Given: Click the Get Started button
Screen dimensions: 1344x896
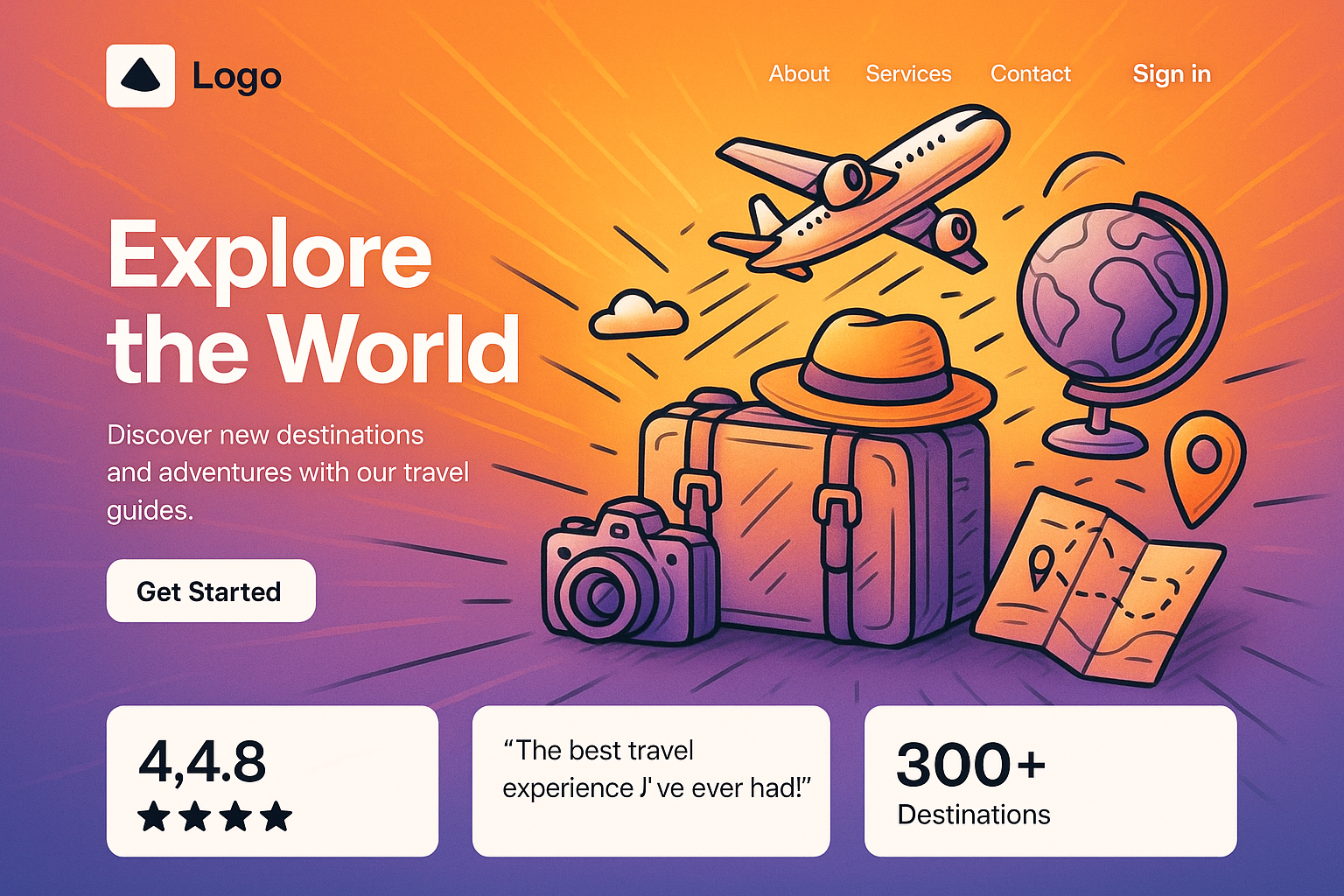Looking at the screenshot, I should coord(211,591).
